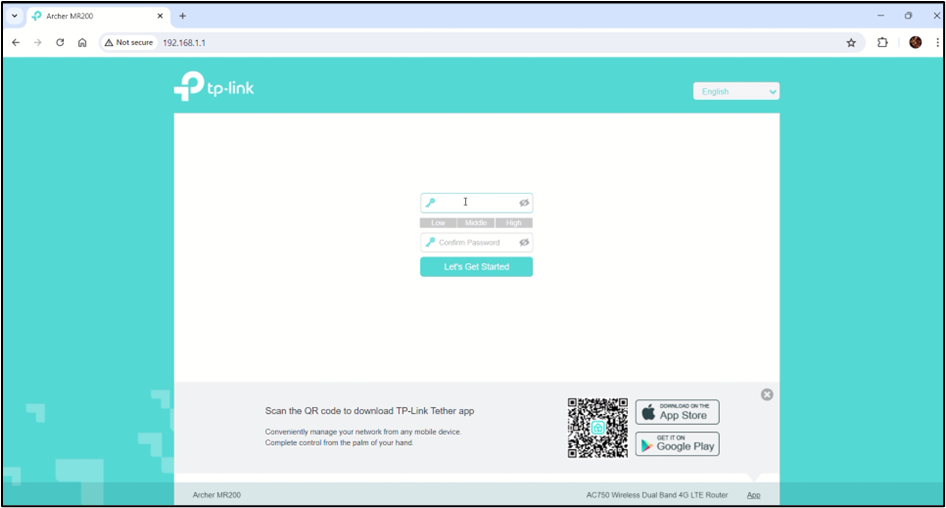Open the English language dropdown
This screenshot has height=508, width=946.
tap(736, 92)
